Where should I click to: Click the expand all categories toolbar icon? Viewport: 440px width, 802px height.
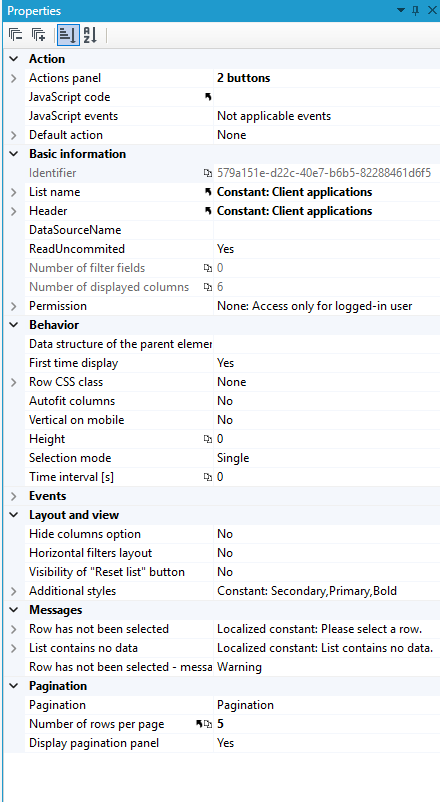point(38,35)
